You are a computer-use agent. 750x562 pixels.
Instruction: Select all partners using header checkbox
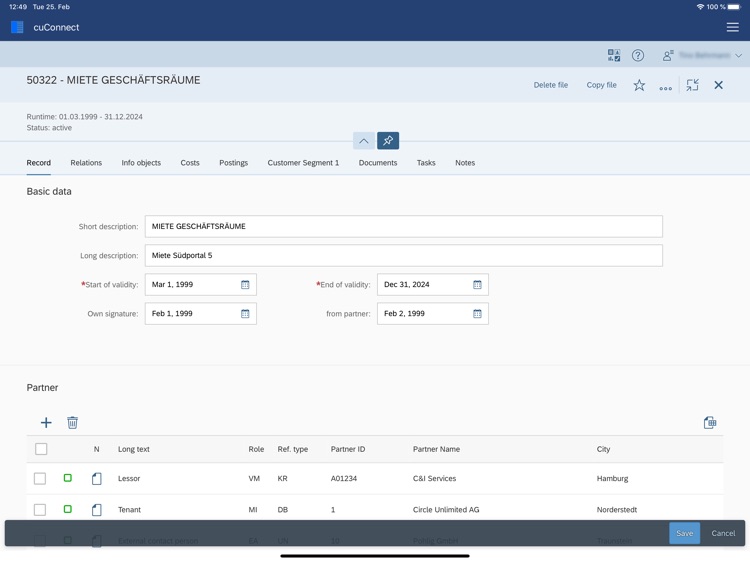coord(41,449)
